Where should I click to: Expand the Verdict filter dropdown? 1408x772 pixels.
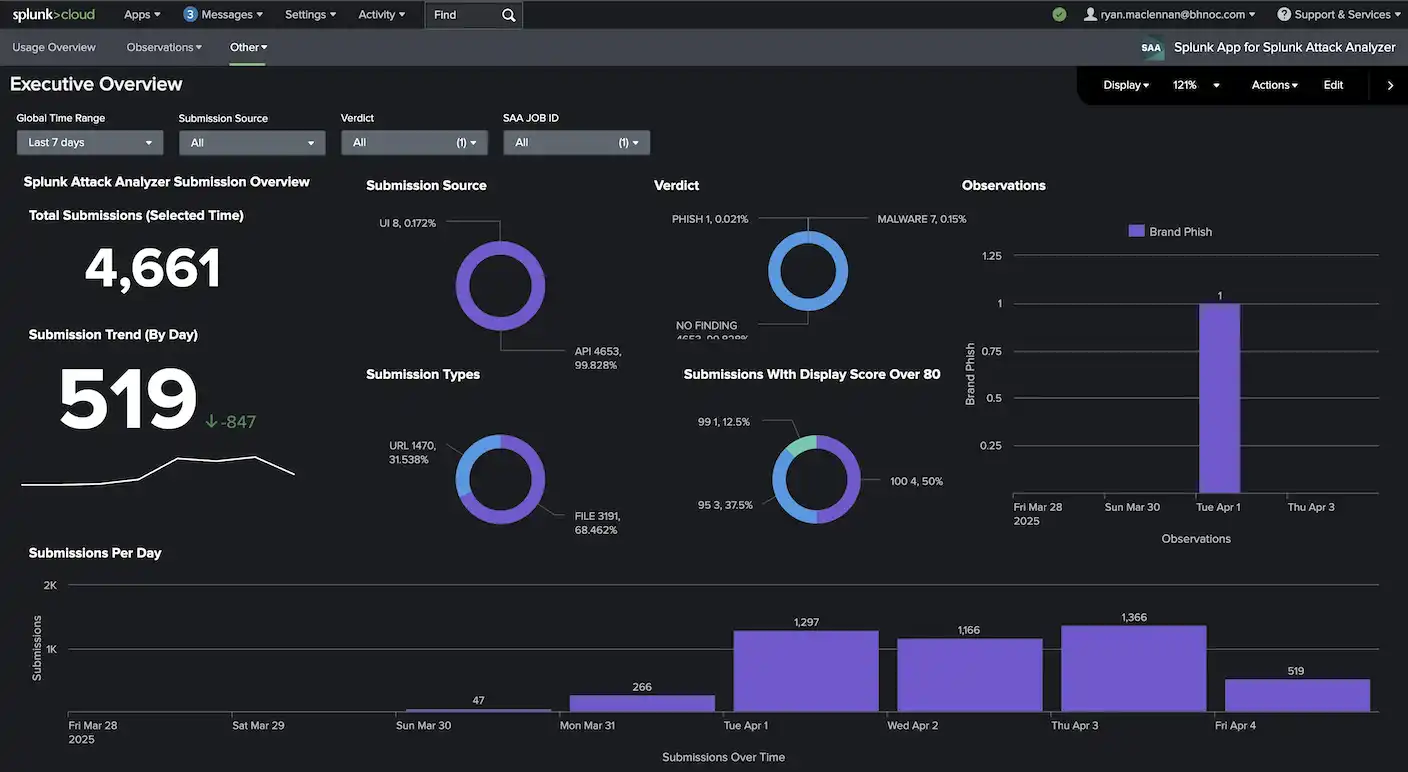point(414,142)
